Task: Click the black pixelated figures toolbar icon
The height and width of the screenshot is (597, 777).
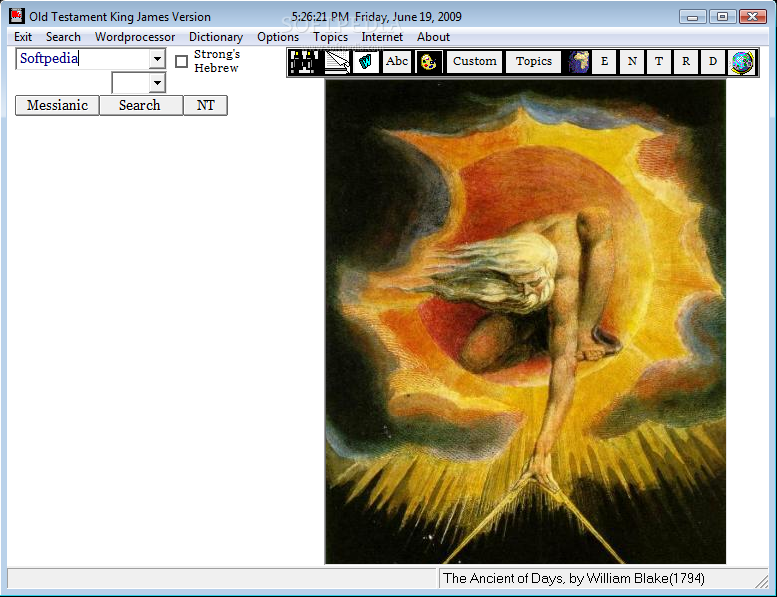Action: point(304,62)
